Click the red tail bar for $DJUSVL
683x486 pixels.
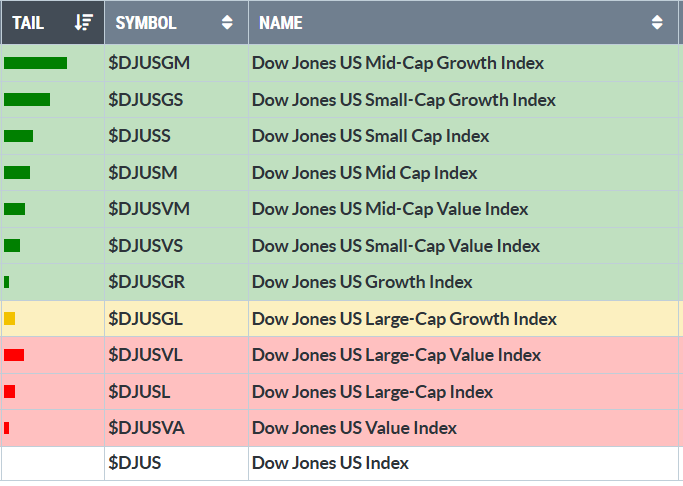click(x=14, y=355)
